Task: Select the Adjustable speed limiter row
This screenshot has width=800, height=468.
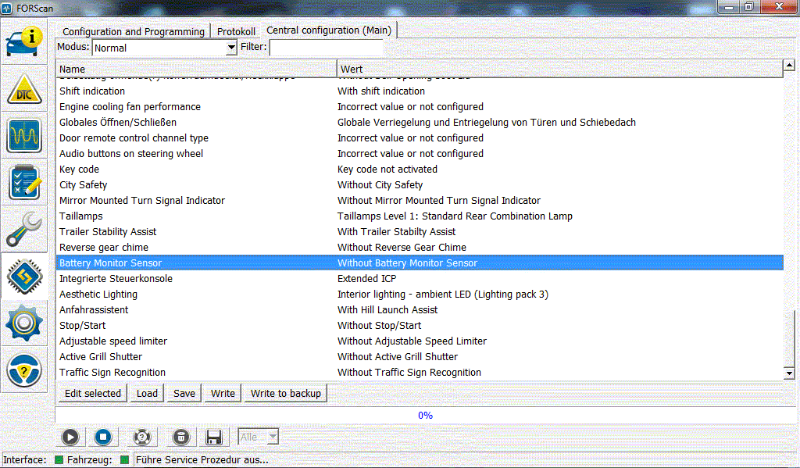Action: pyautogui.click(x=419, y=341)
